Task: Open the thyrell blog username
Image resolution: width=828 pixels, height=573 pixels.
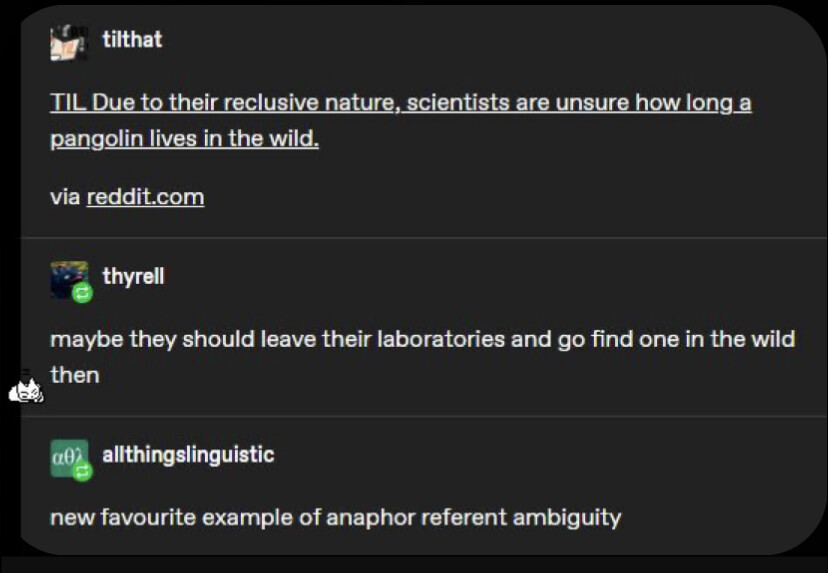Action: (133, 276)
